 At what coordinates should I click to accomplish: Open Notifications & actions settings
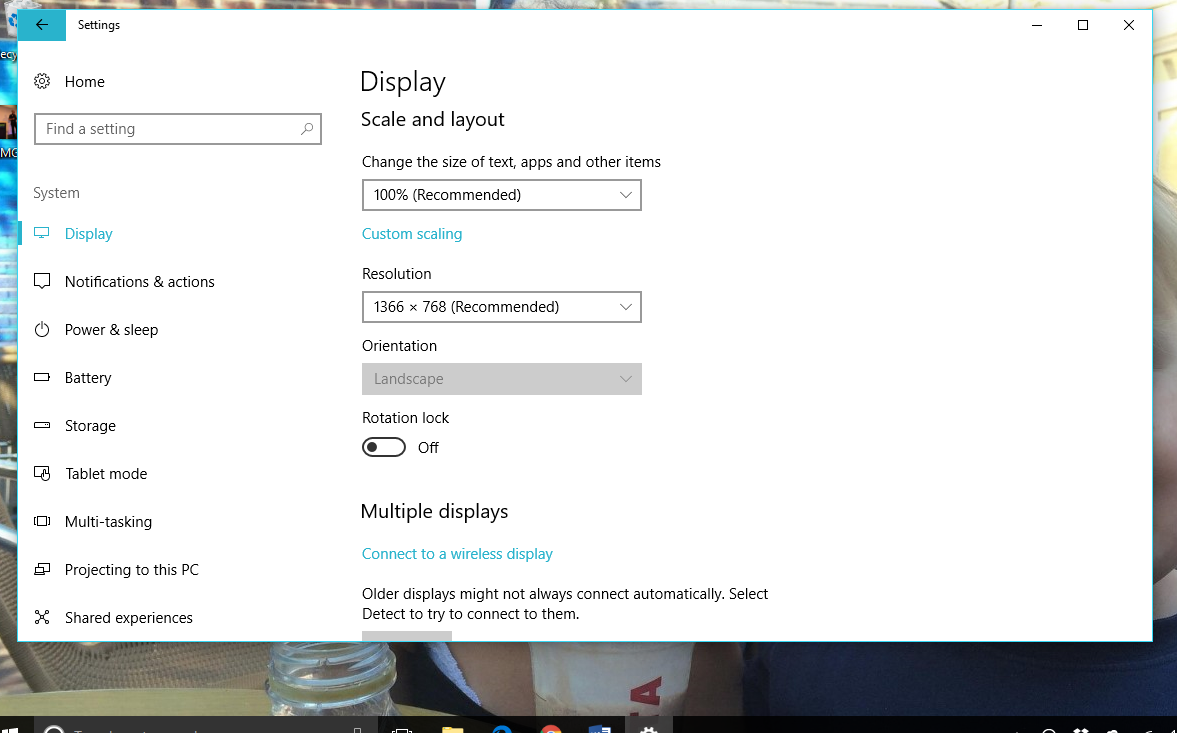139,281
